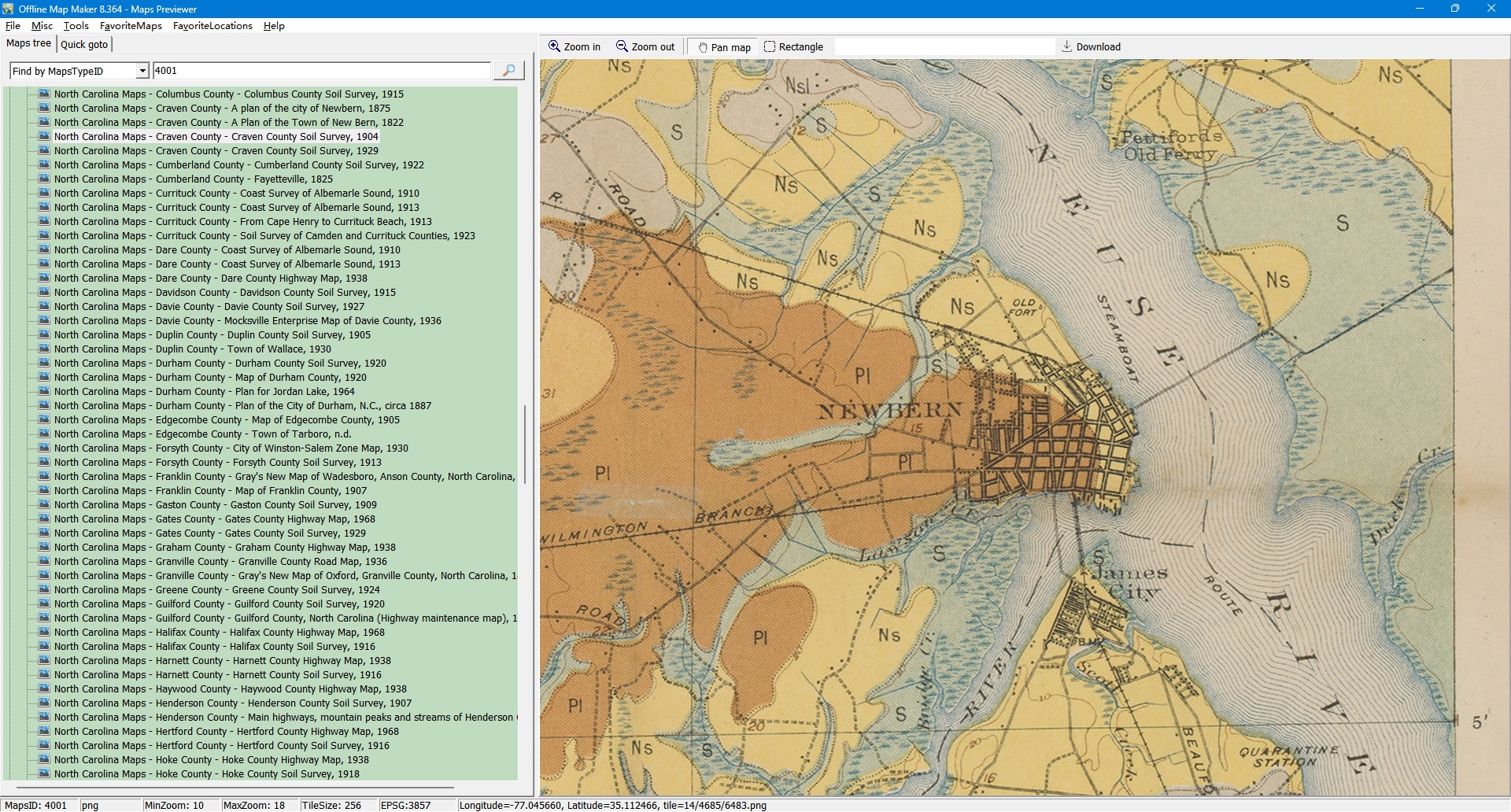Viewport: 1511px width, 812px height.
Task: Activate the Pan map hand tool
Action: (703, 47)
